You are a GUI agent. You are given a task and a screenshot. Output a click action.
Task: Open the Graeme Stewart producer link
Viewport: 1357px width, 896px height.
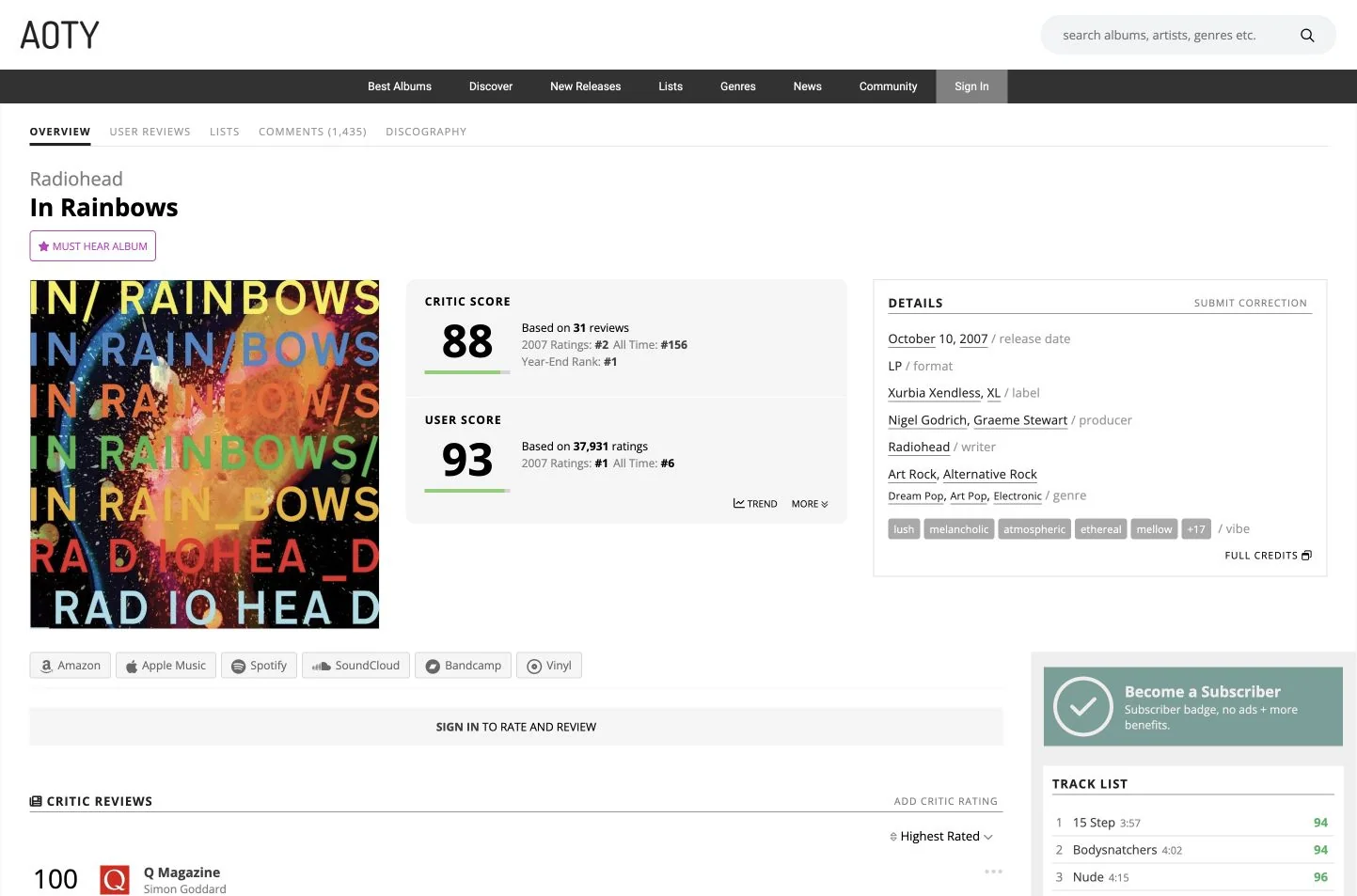1020,420
